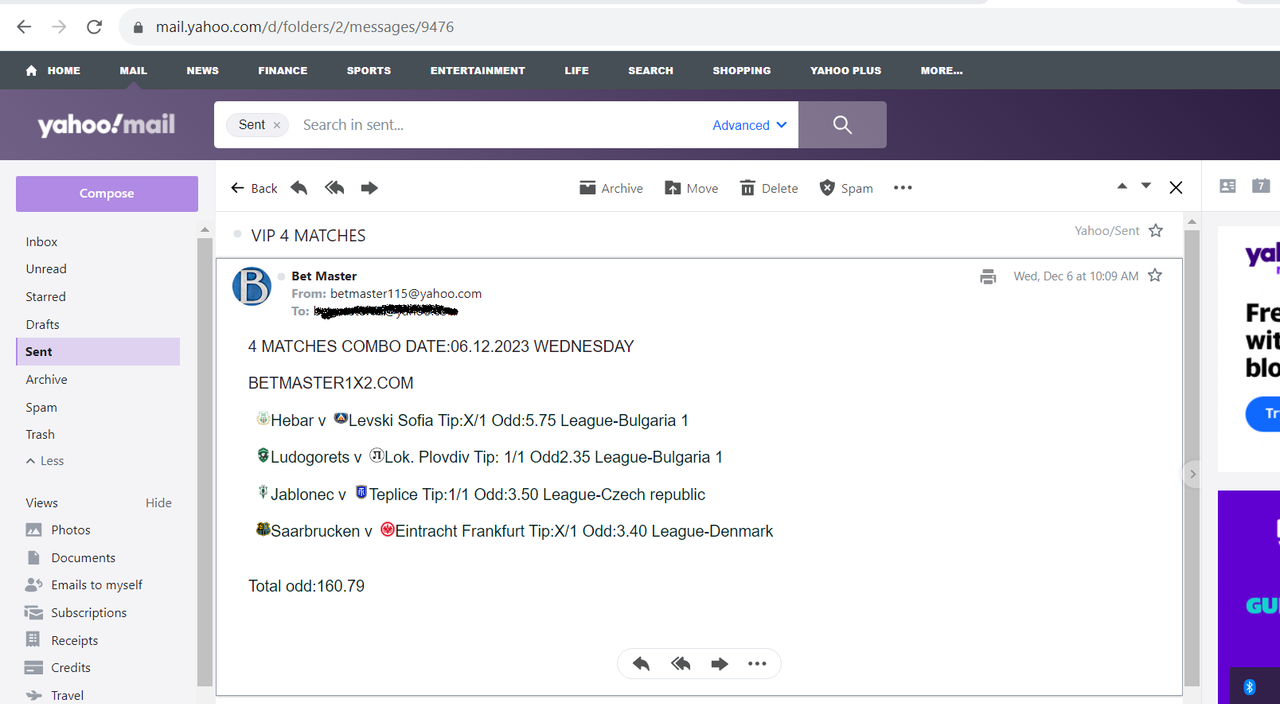Reply using the top toolbar arrow

(299, 188)
